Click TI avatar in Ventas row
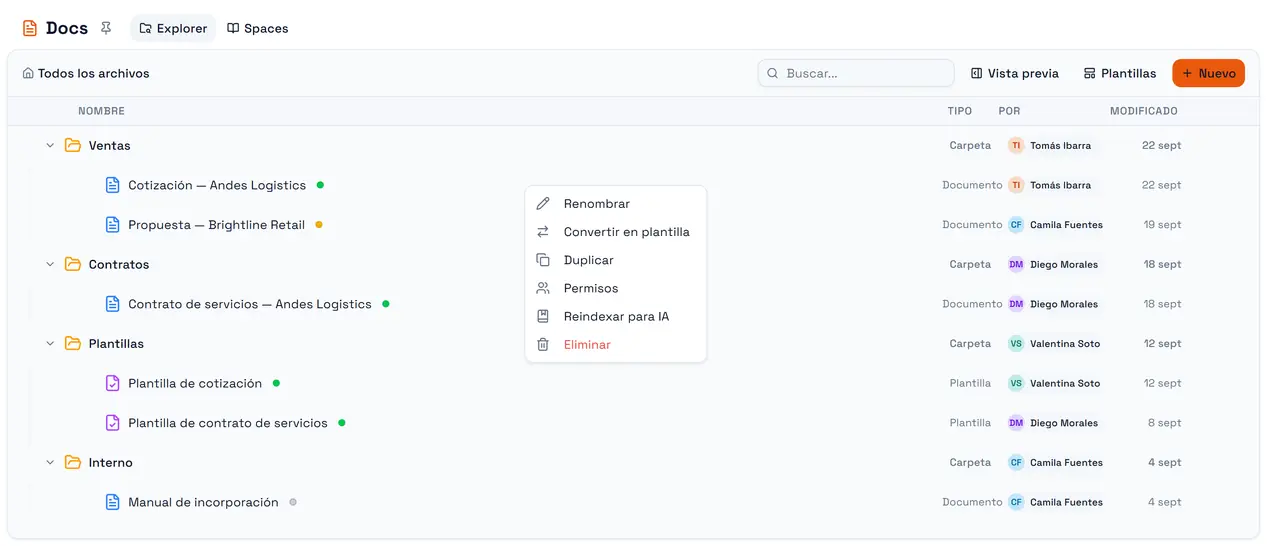 point(1016,145)
